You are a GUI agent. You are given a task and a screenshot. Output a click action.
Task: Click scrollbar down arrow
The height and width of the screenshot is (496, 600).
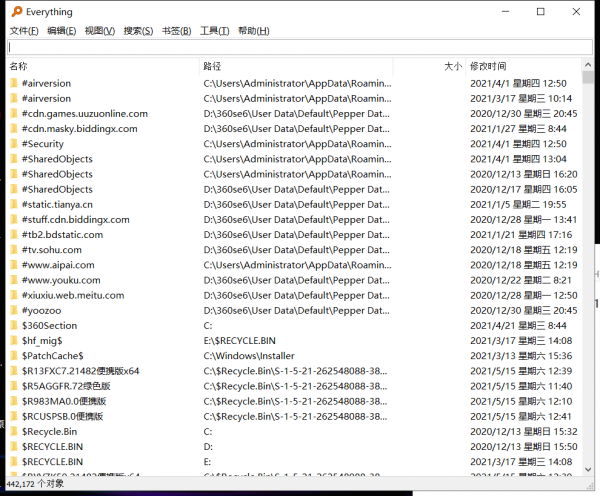click(588, 470)
